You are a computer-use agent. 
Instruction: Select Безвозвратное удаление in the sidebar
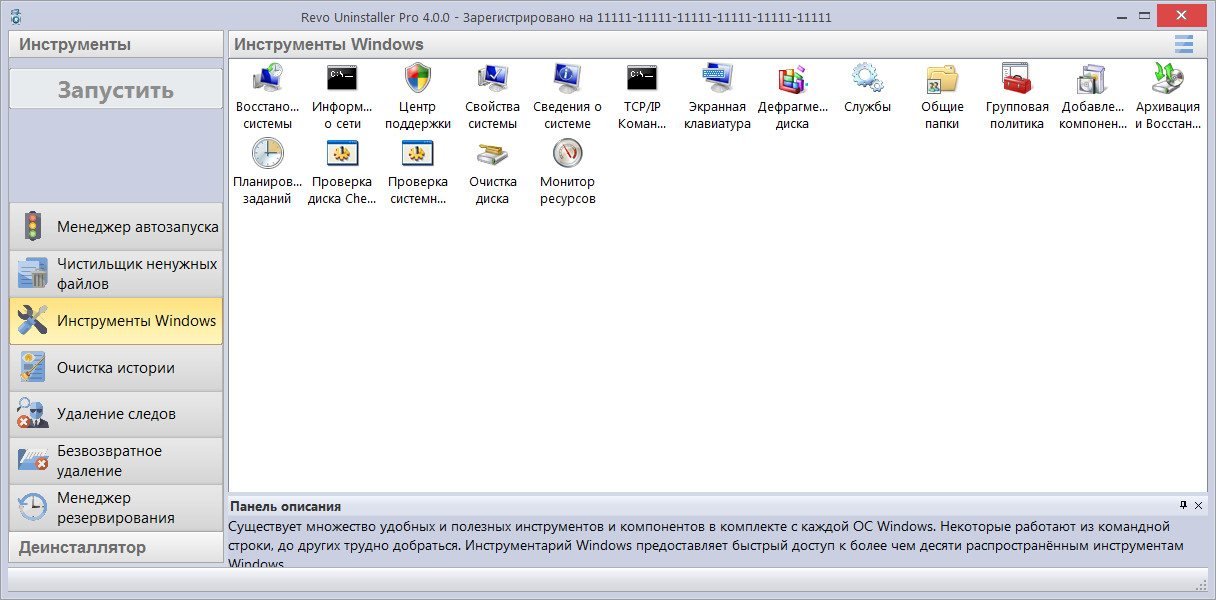(x=116, y=460)
